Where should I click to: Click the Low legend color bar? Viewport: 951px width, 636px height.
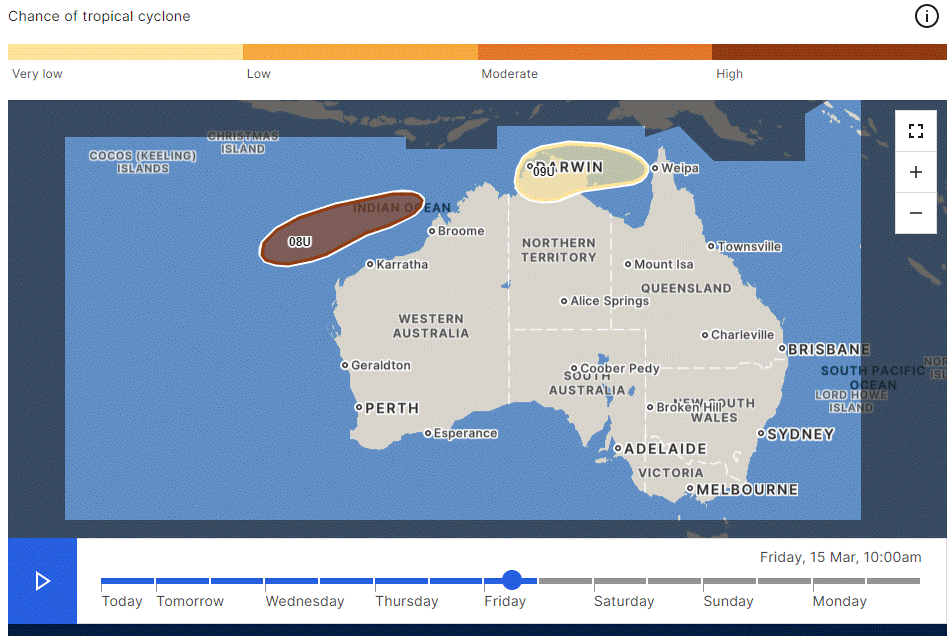click(360, 52)
